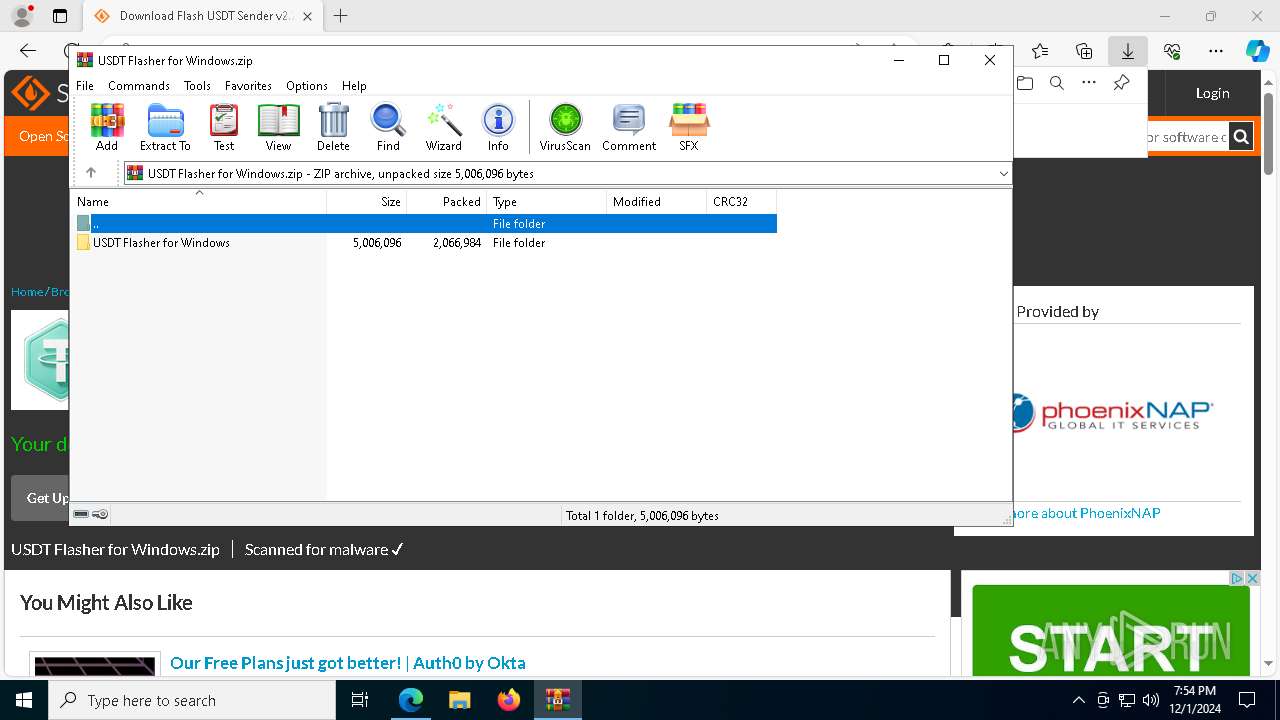Close the START advertisement
The height and width of the screenshot is (720, 1280).
pyautogui.click(x=1252, y=578)
